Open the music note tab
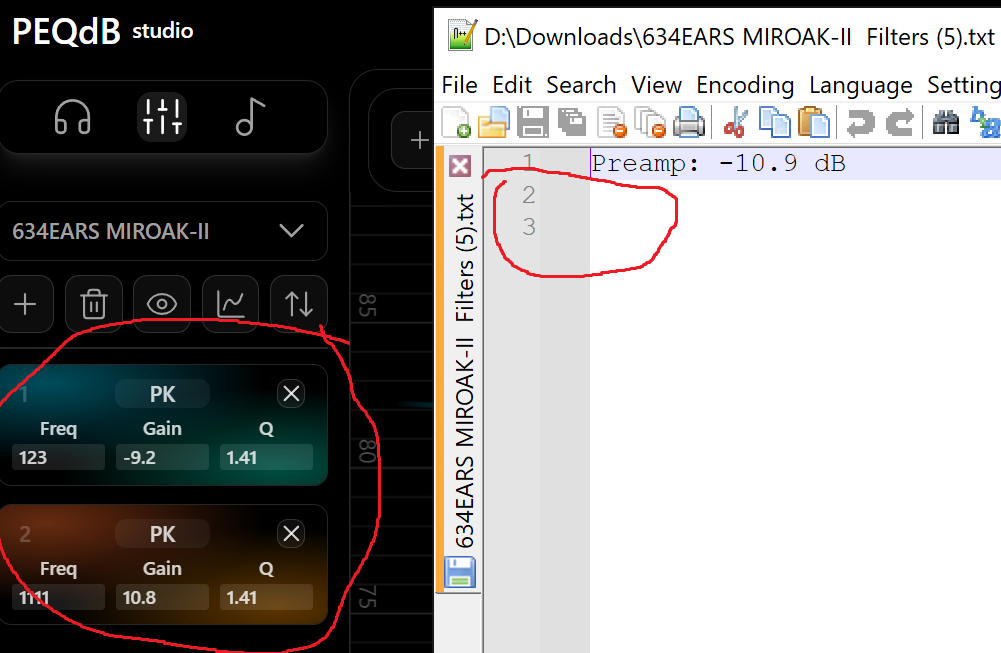Viewport: 1001px width, 653px height. [x=250, y=117]
